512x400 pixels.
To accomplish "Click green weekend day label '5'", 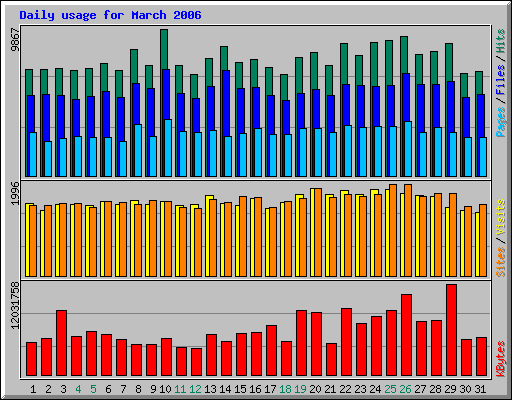I will 93,389.
